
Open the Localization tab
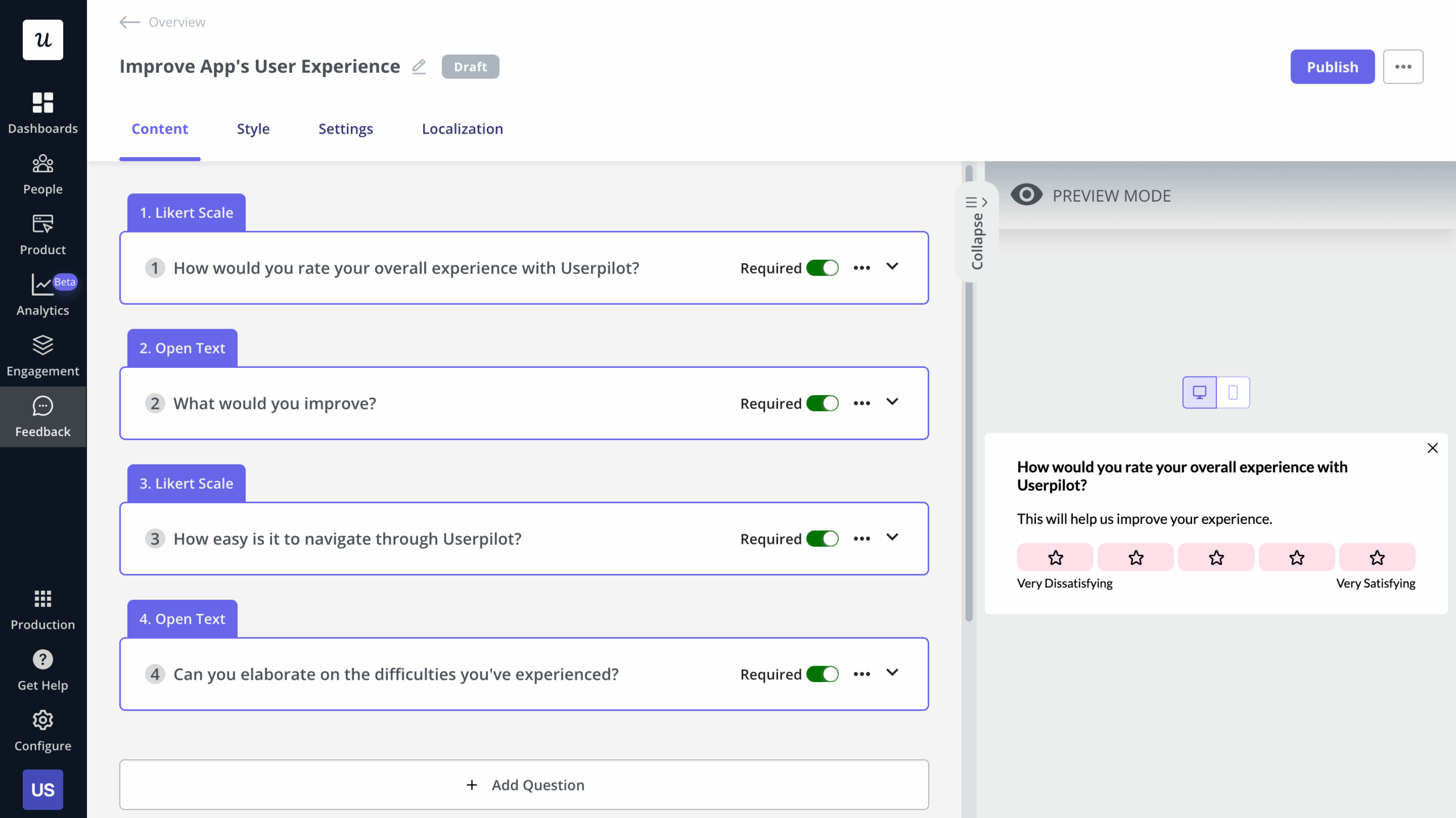click(x=462, y=128)
